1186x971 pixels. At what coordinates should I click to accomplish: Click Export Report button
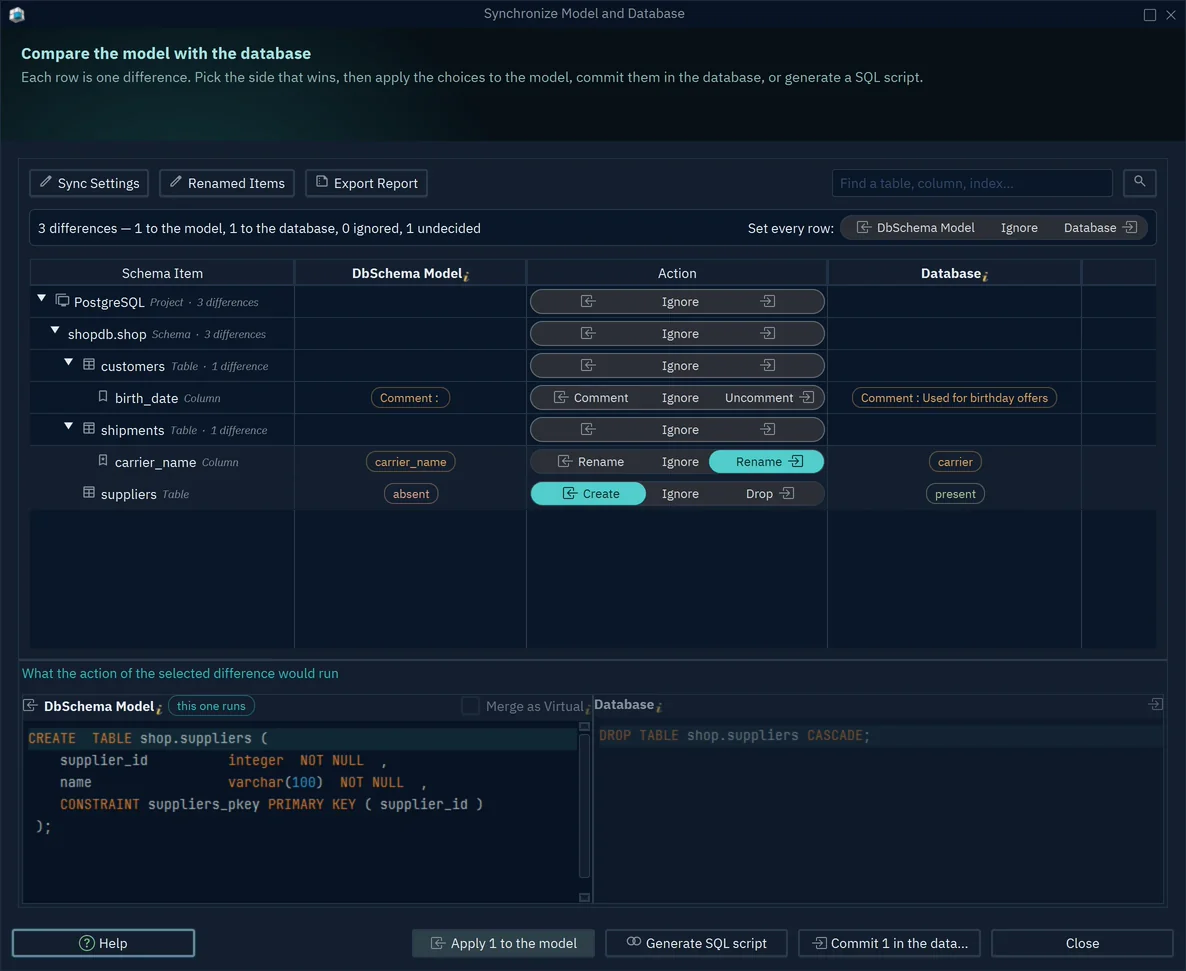[366, 183]
